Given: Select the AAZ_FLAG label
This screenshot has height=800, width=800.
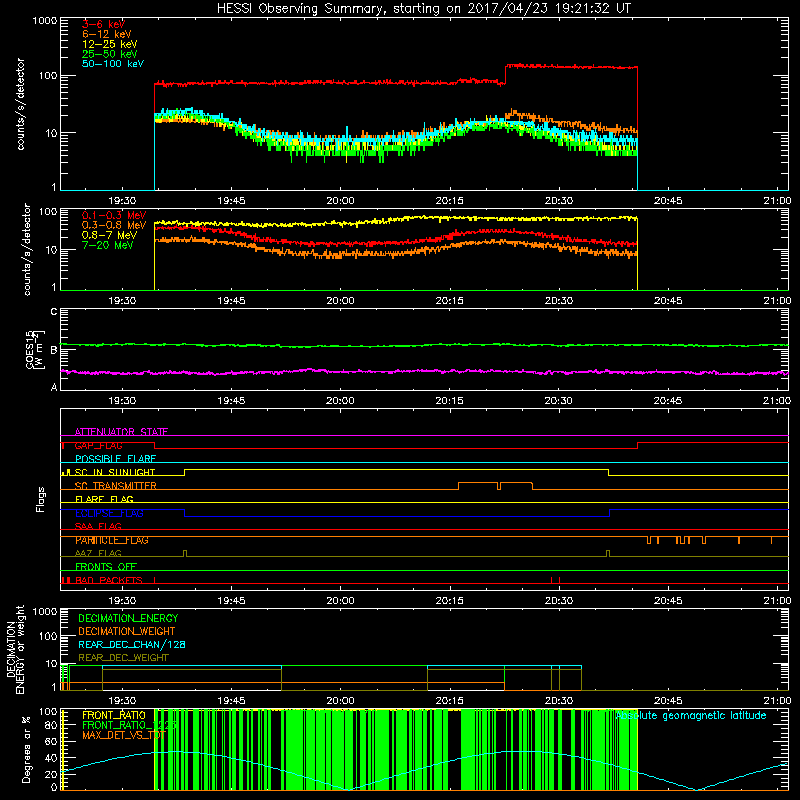Looking at the screenshot, I should tap(98, 553).
